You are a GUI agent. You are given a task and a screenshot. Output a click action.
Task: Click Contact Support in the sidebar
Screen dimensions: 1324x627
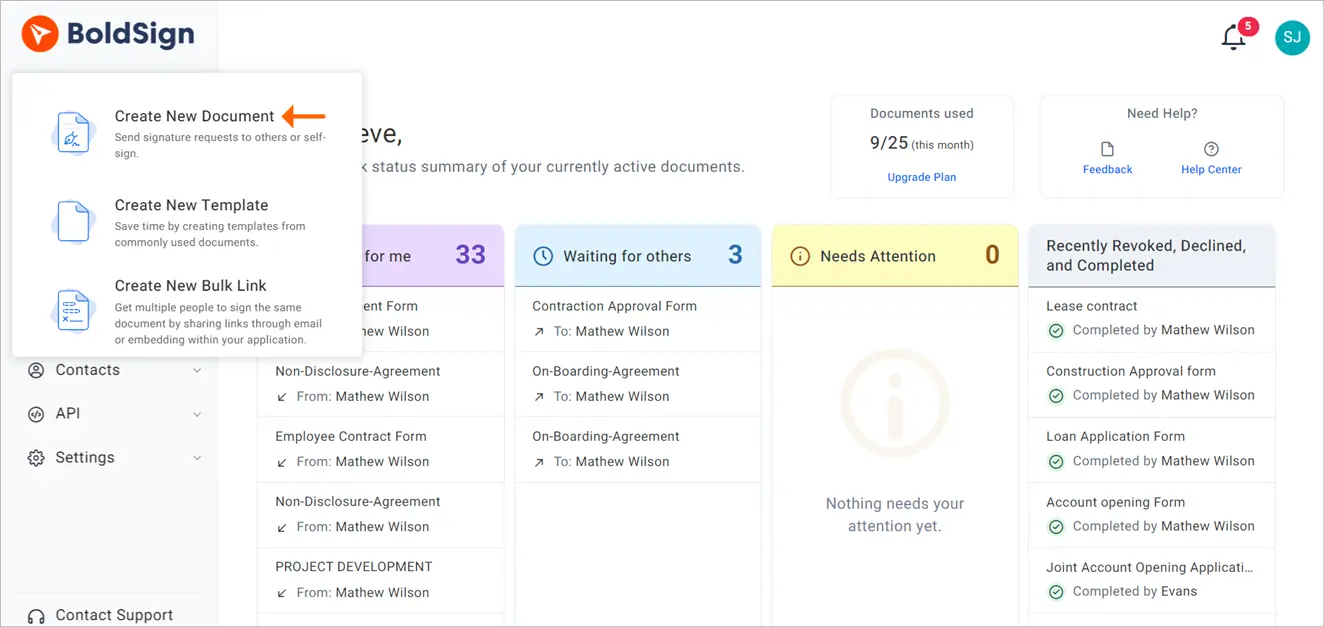[x=114, y=615]
